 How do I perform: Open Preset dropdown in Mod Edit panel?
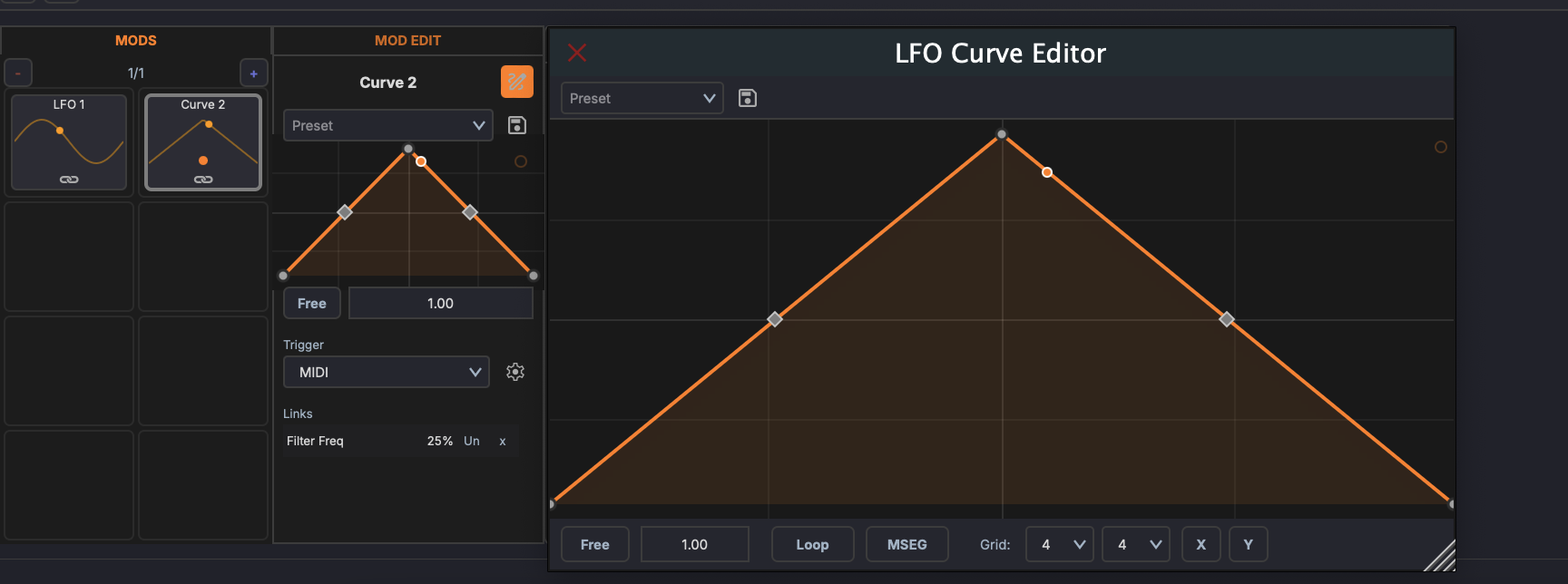click(x=388, y=125)
